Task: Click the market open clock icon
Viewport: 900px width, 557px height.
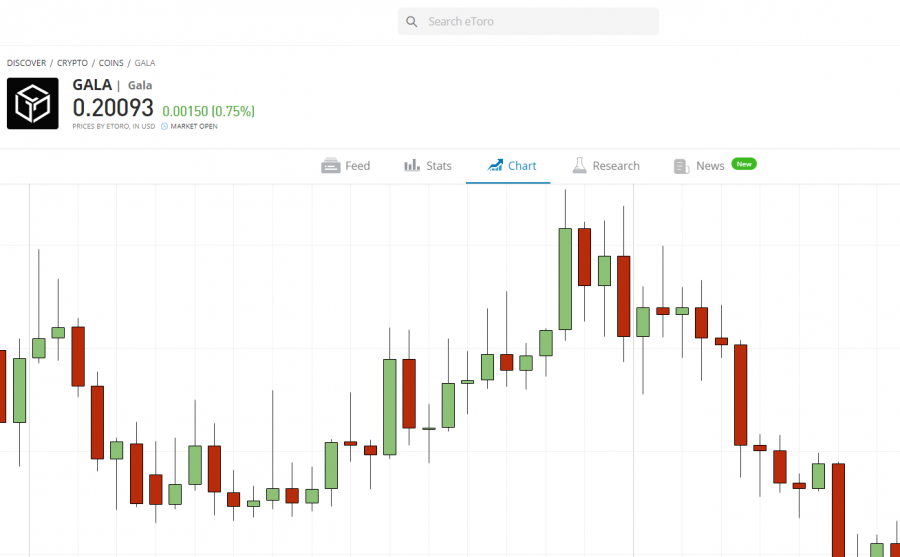Action: click(164, 126)
